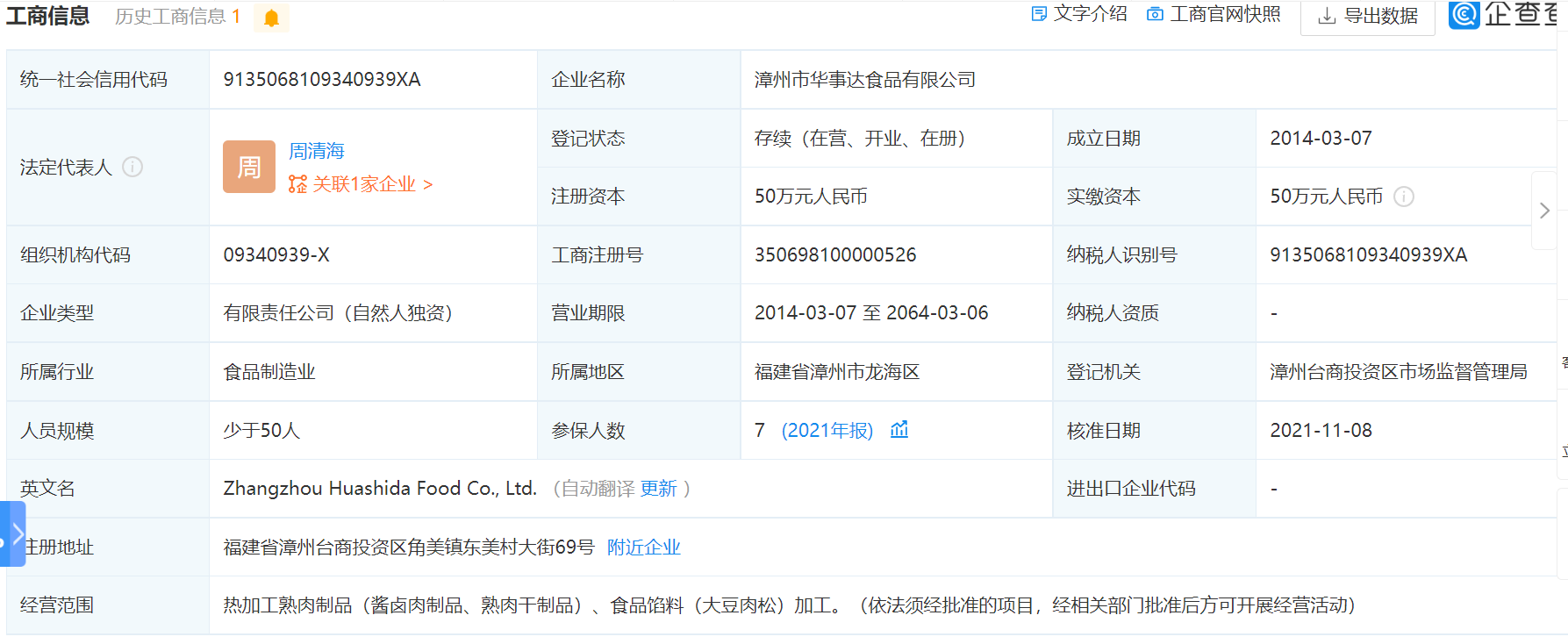This screenshot has width=1568, height=644.
Task: Click the 企业名称 label cell
Action: coord(639,80)
